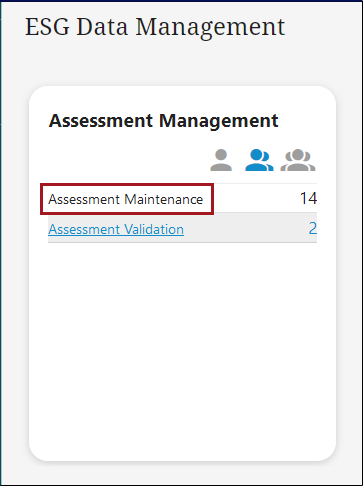The image size is (364, 487).
Task: Select the single-person filter icon
Action: point(221,160)
